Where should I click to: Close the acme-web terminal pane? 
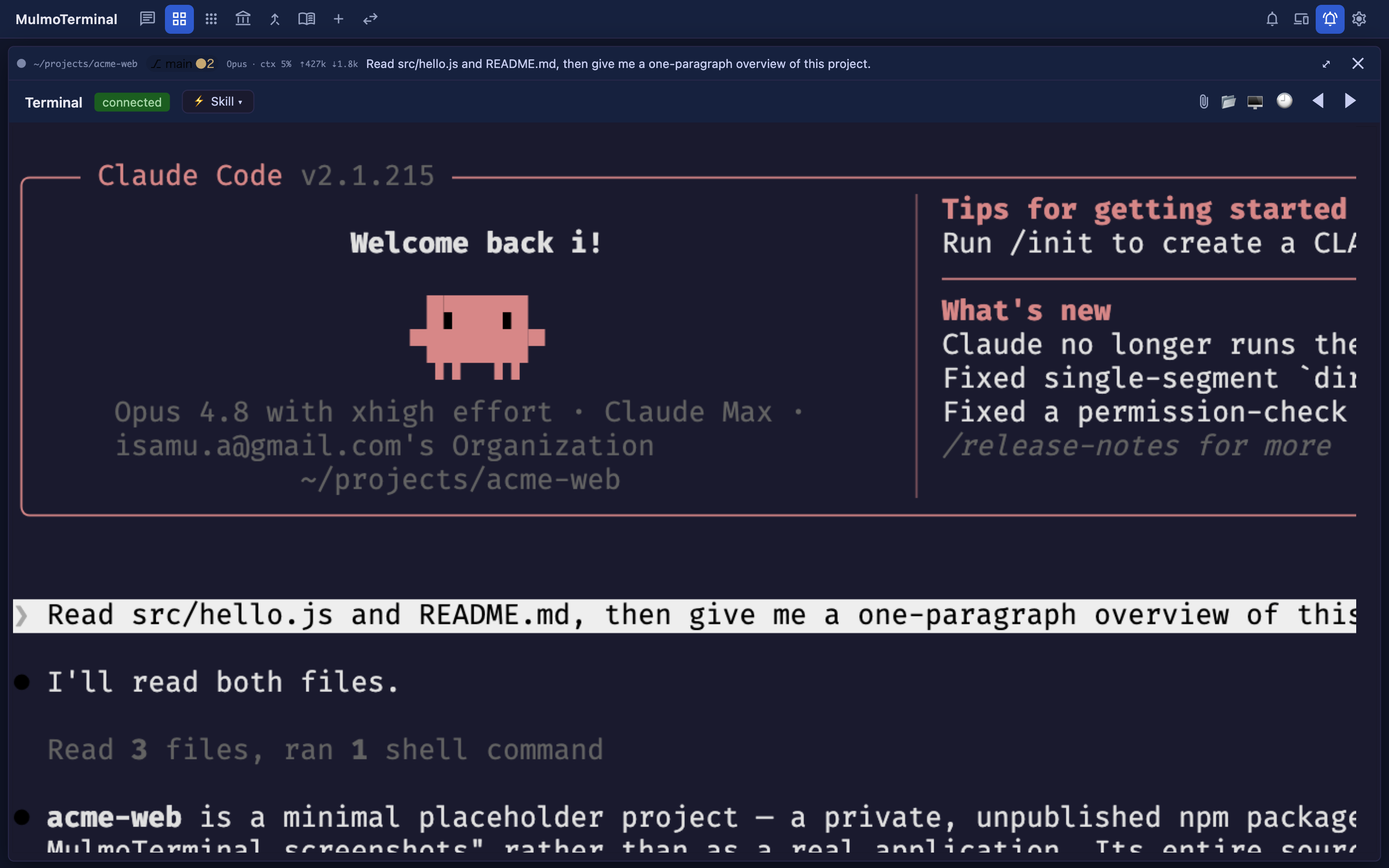coord(1358,63)
